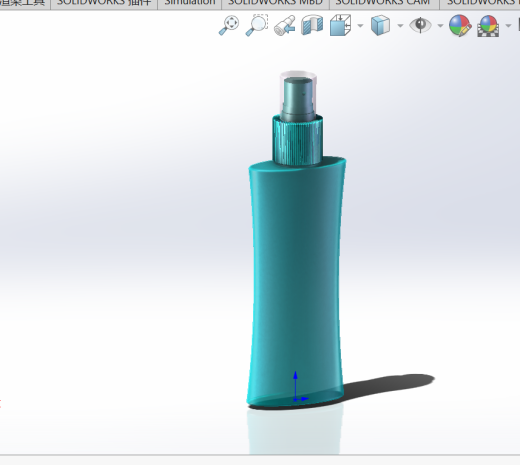Toggle Hide/Show Items eye icon
The height and width of the screenshot is (465, 520).
click(x=420, y=25)
